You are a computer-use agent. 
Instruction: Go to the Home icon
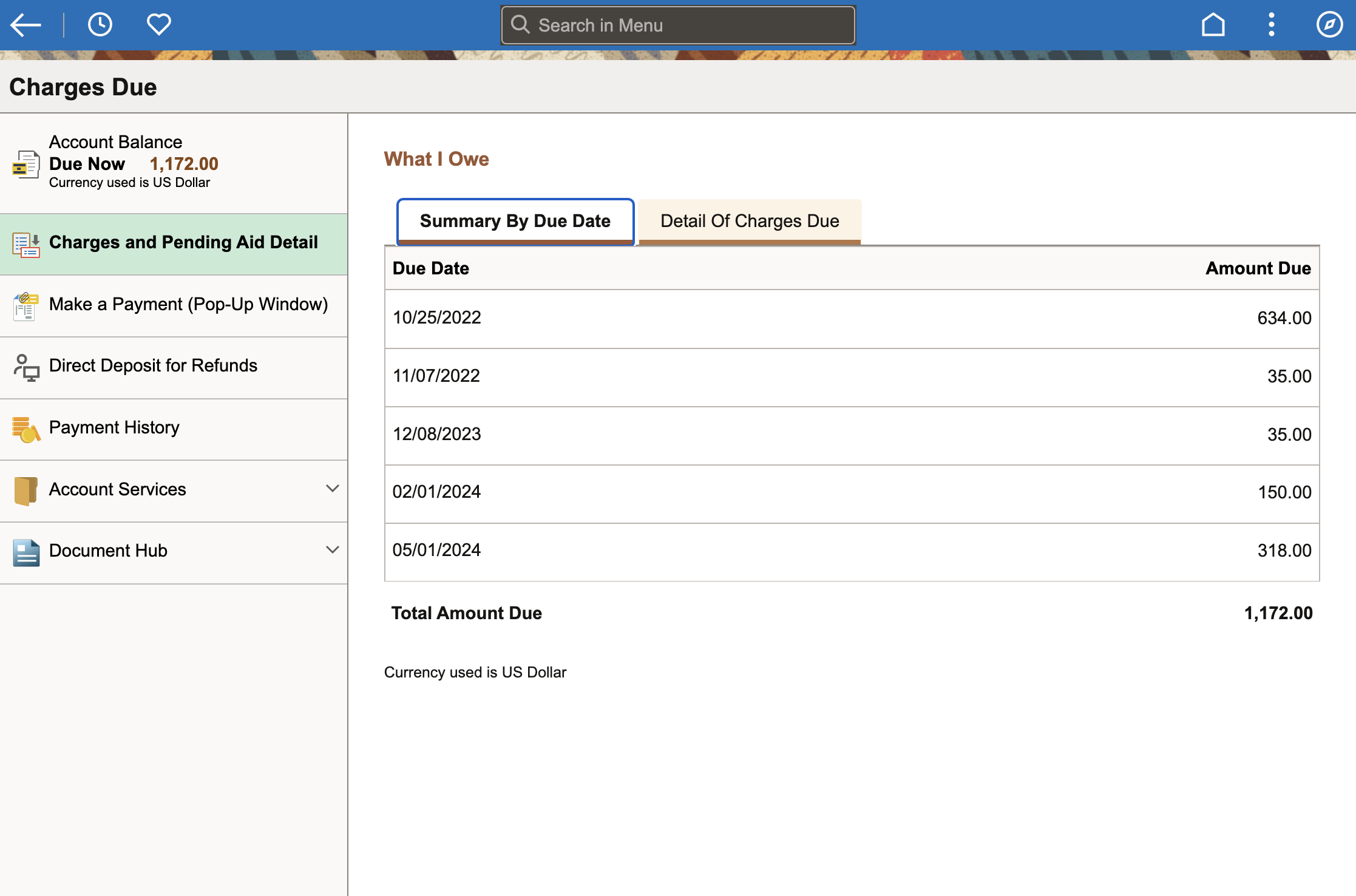1213,25
